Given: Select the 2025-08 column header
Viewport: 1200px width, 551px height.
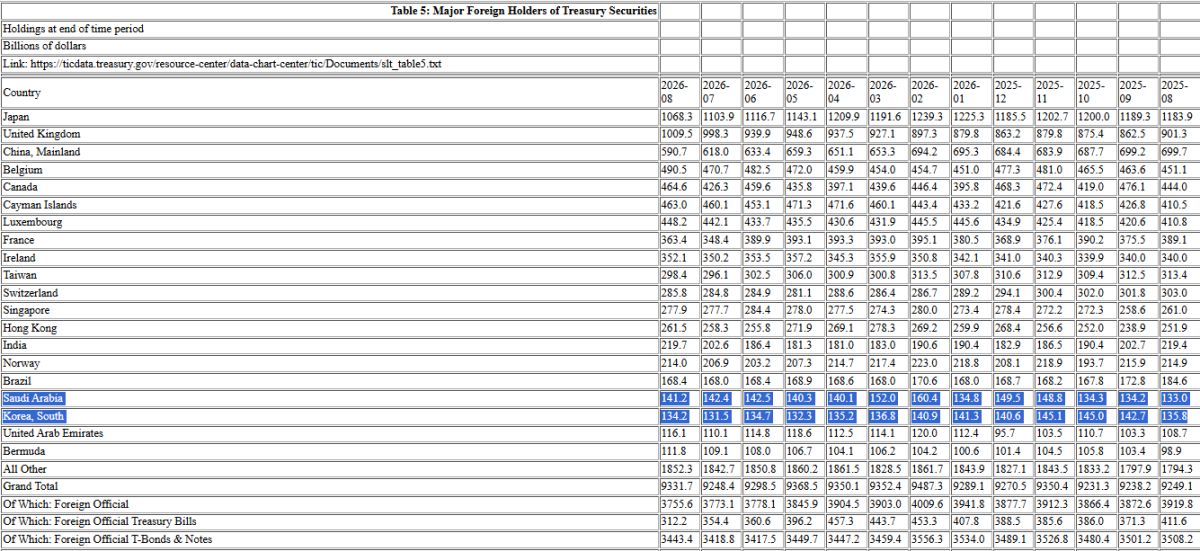Looking at the screenshot, I should pos(1180,92).
